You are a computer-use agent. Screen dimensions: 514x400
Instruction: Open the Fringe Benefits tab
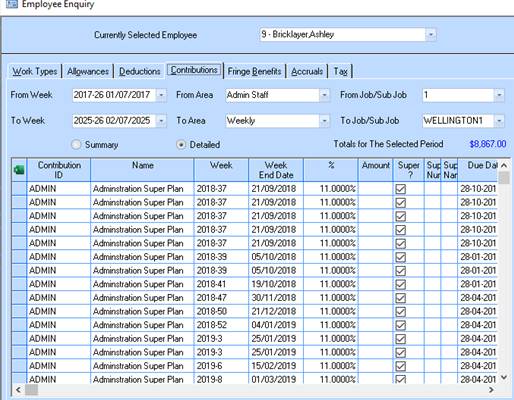tap(254, 71)
